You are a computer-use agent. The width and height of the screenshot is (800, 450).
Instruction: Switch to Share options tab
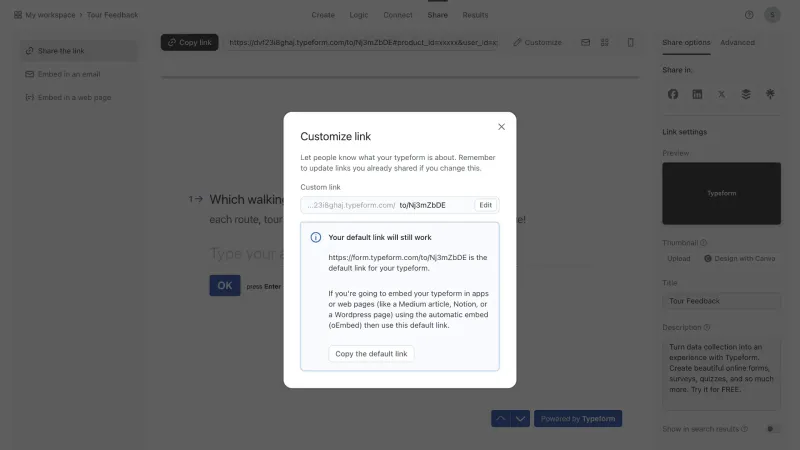(686, 42)
